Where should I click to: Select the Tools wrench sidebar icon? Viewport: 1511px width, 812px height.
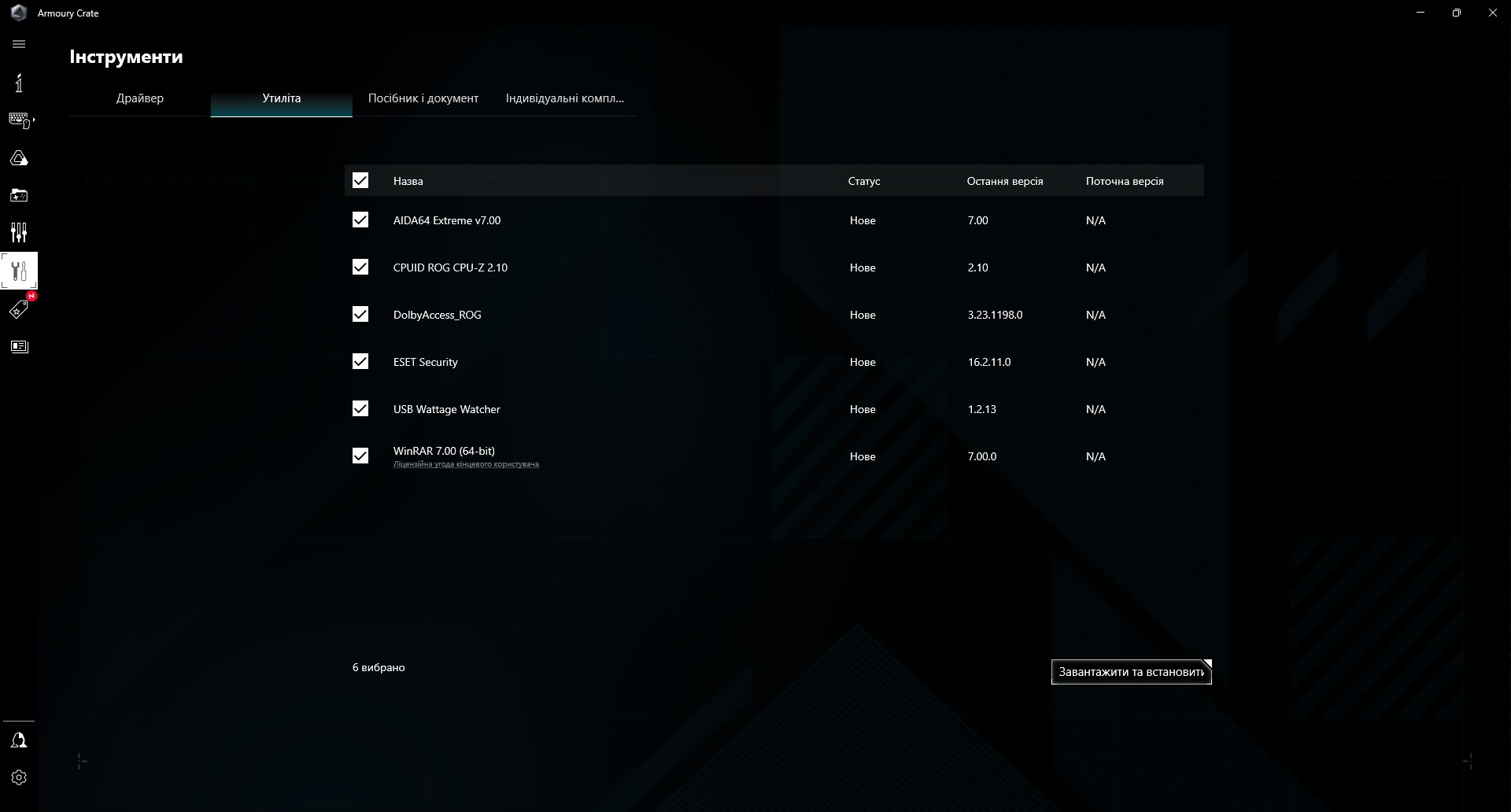19,271
